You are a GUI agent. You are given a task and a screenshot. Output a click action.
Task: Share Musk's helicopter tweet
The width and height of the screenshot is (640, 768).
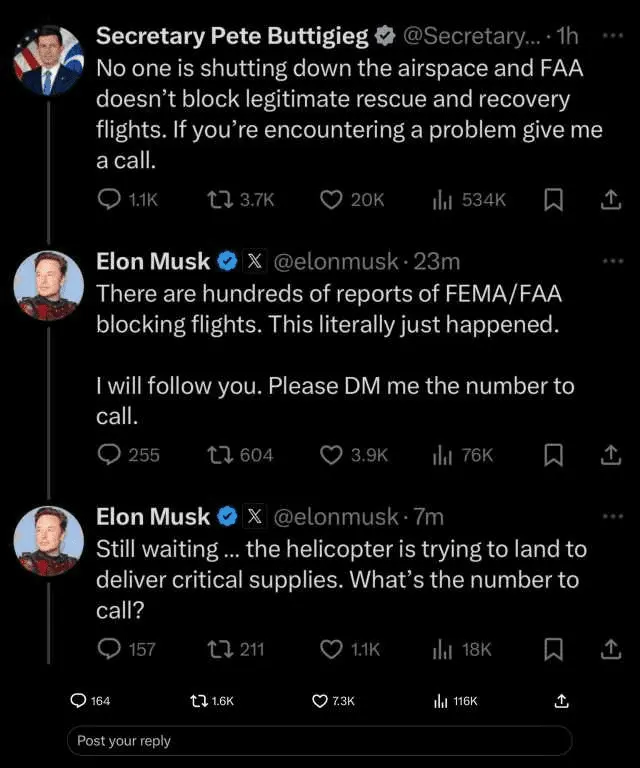coord(609,649)
